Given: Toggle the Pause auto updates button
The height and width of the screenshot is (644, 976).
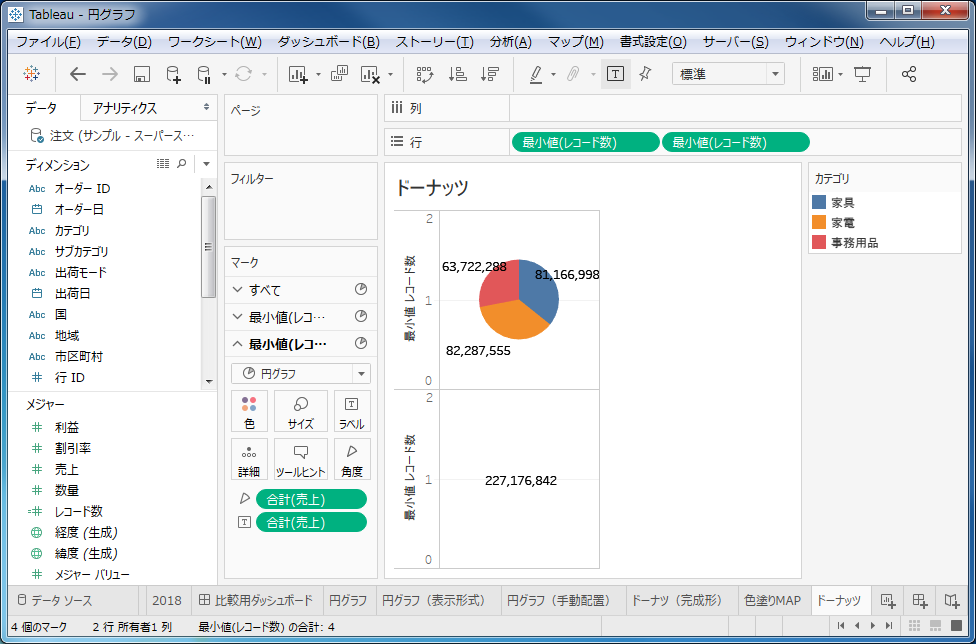Looking at the screenshot, I should click(205, 74).
